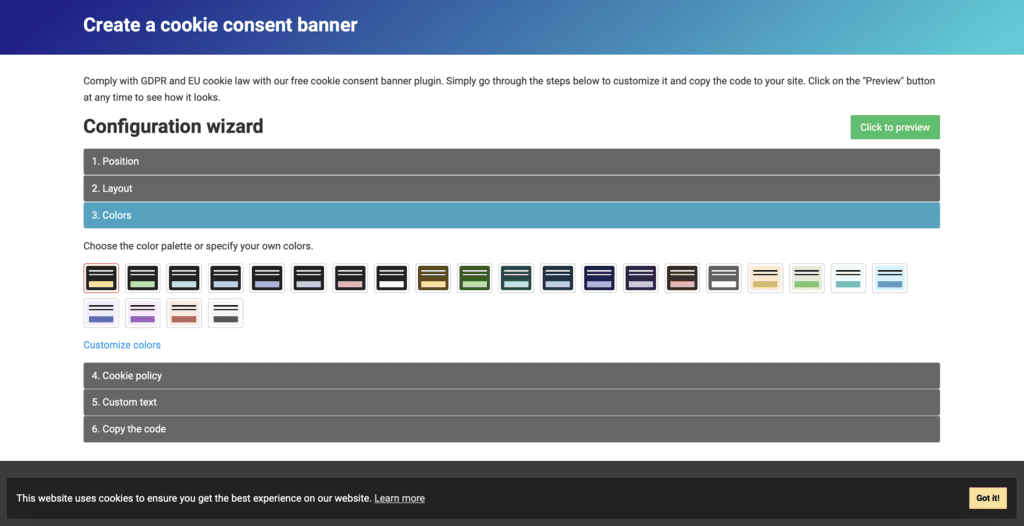1024x526 pixels.
Task: Pick the white palette with teal button
Action: [x=848, y=278]
